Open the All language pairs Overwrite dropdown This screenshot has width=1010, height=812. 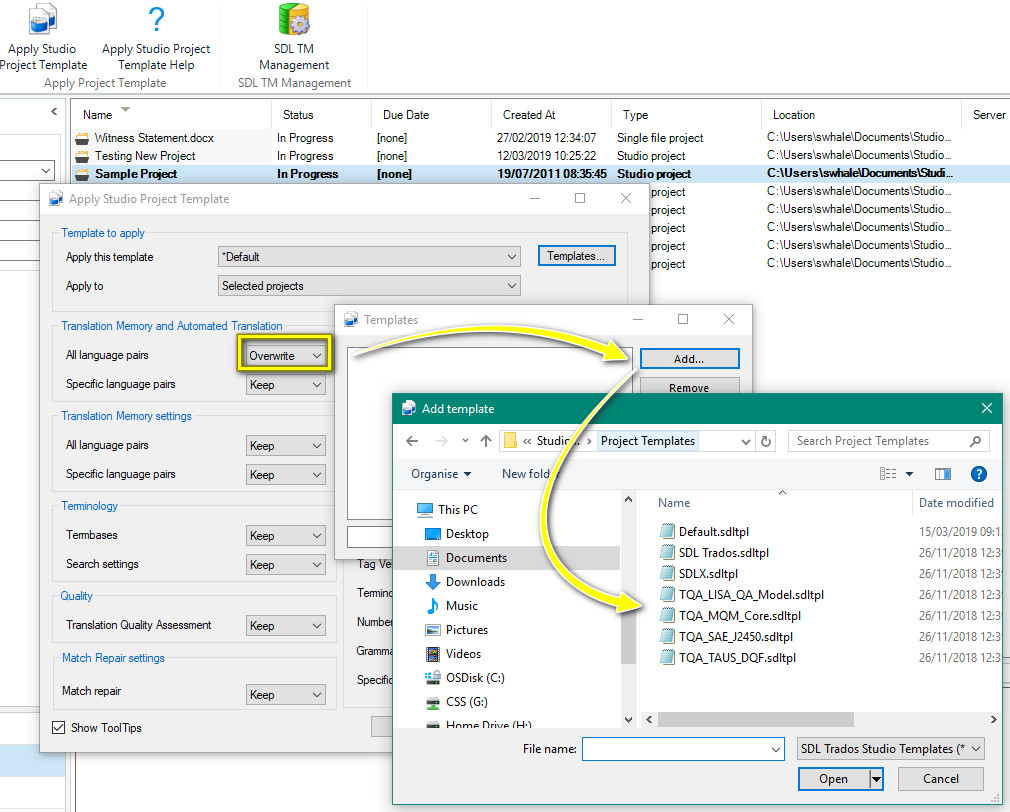pos(286,355)
